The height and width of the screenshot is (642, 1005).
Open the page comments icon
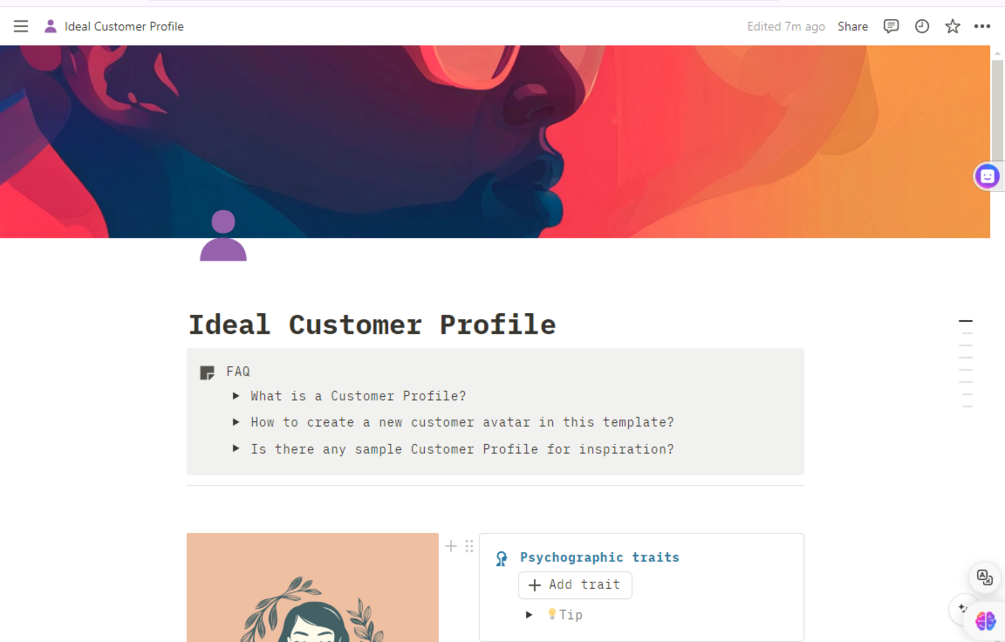coord(891,26)
